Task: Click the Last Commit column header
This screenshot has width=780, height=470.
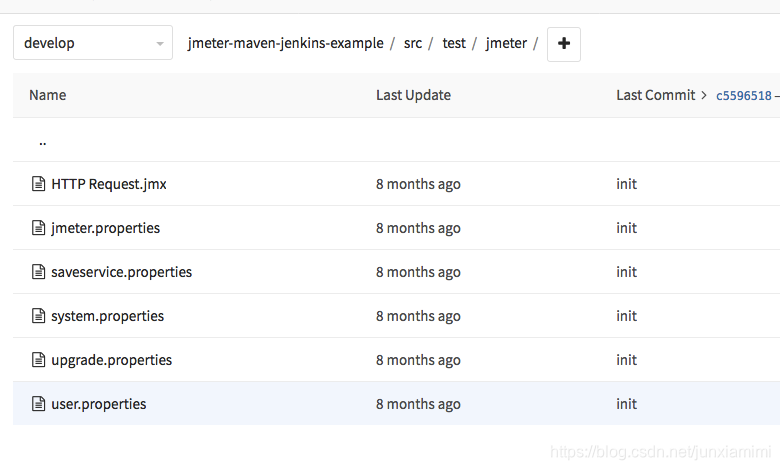Action: 656,95
